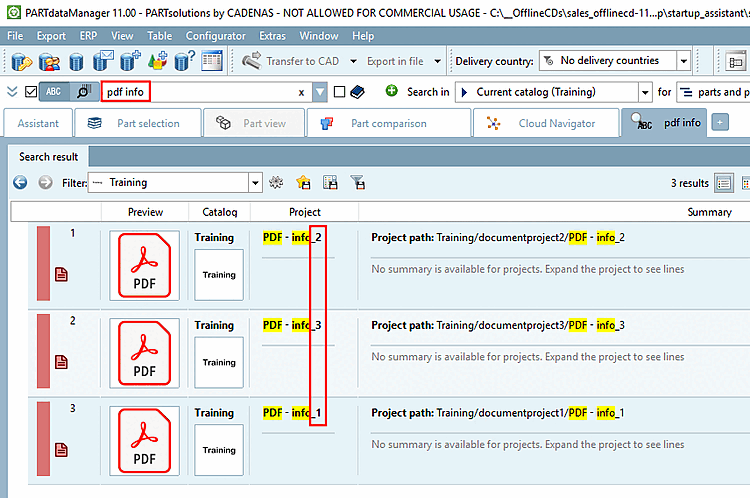Open the View menu
This screenshot has width=750, height=498.
[x=122, y=36]
